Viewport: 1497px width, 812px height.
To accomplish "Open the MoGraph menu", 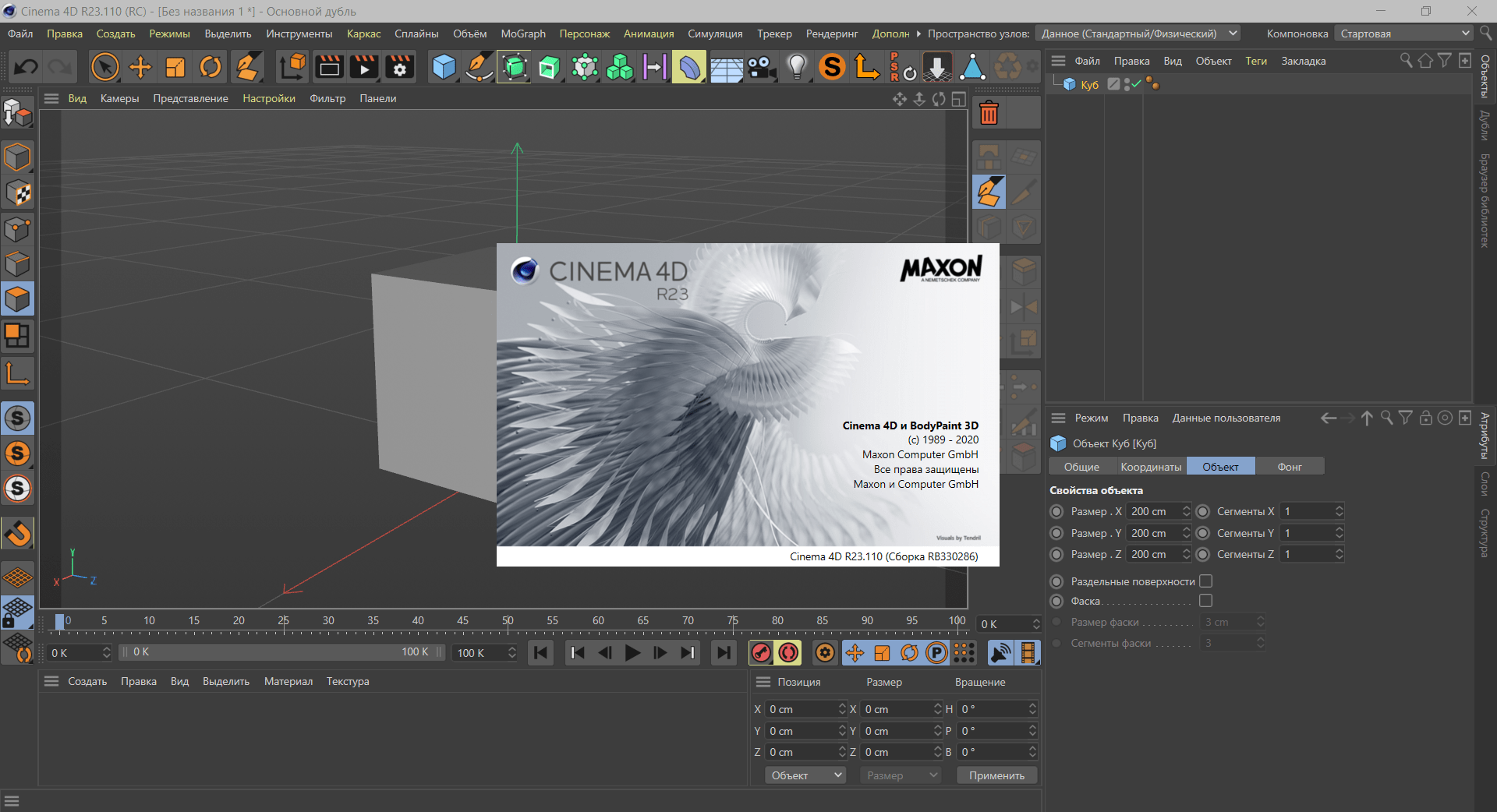I will pyautogui.click(x=522, y=34).
